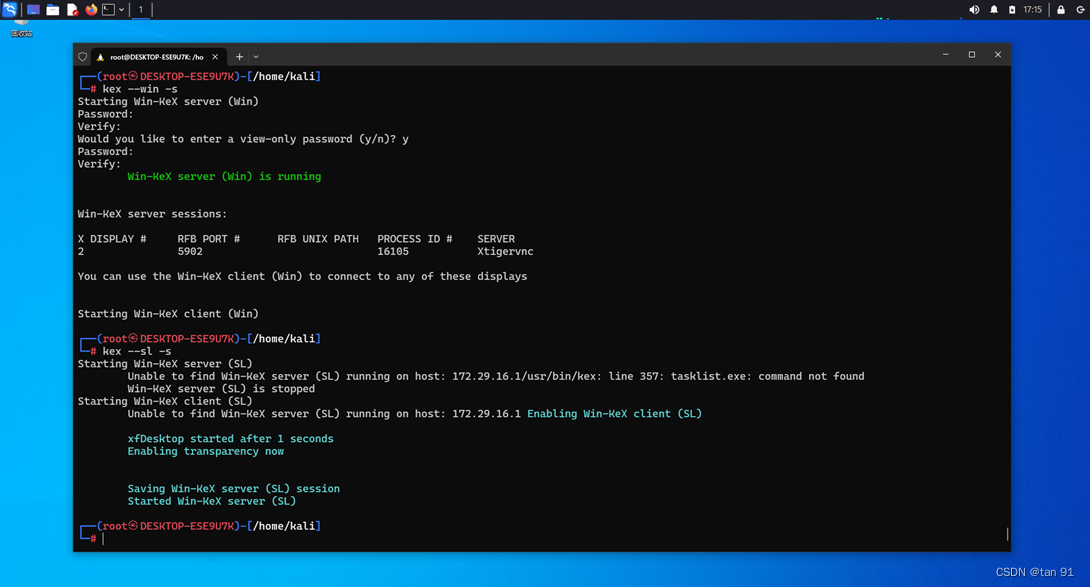Launch Firefox from the top panel

pyautogui.click(x=91, y=10)
